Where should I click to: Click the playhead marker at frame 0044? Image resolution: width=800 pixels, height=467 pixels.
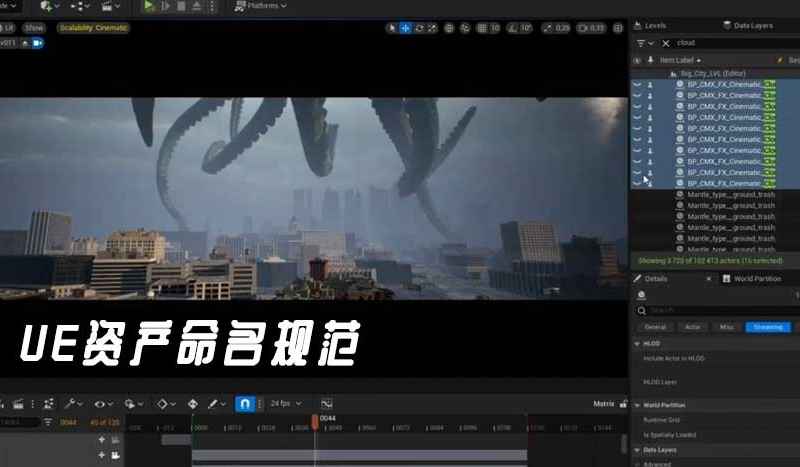point(316,421)
